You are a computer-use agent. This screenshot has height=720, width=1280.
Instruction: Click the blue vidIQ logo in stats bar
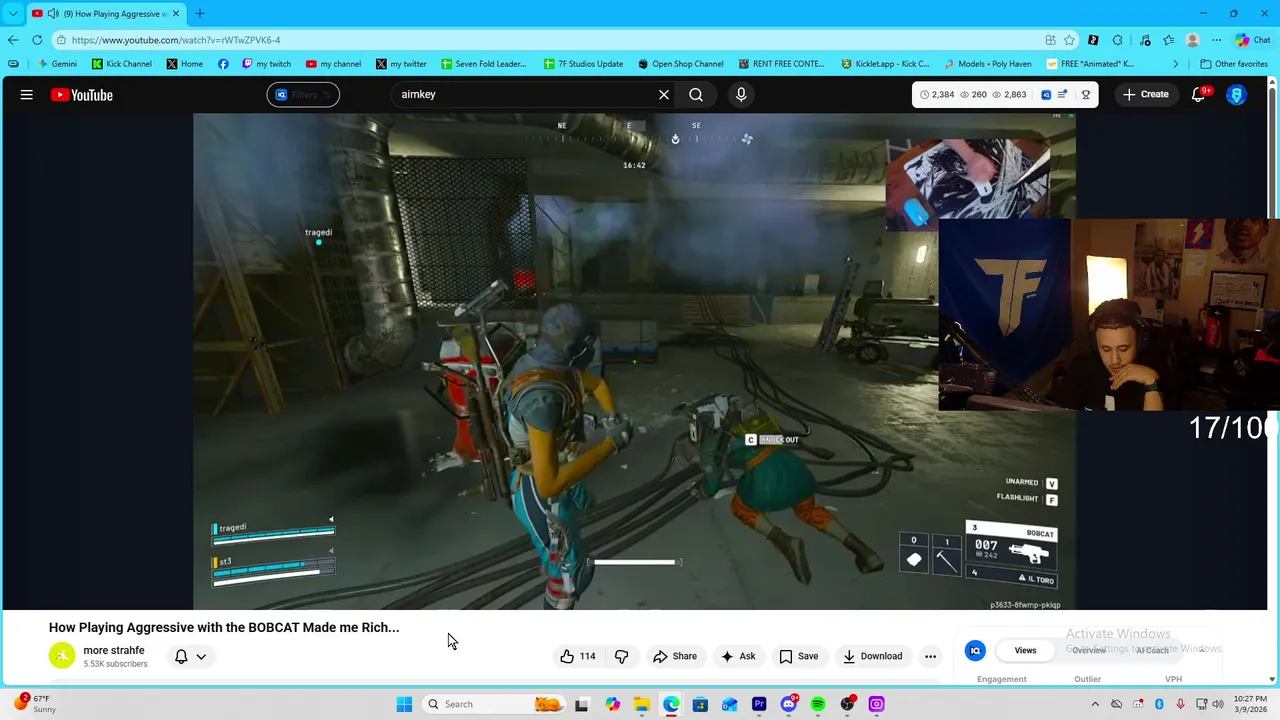click(x=1046, y=95)
